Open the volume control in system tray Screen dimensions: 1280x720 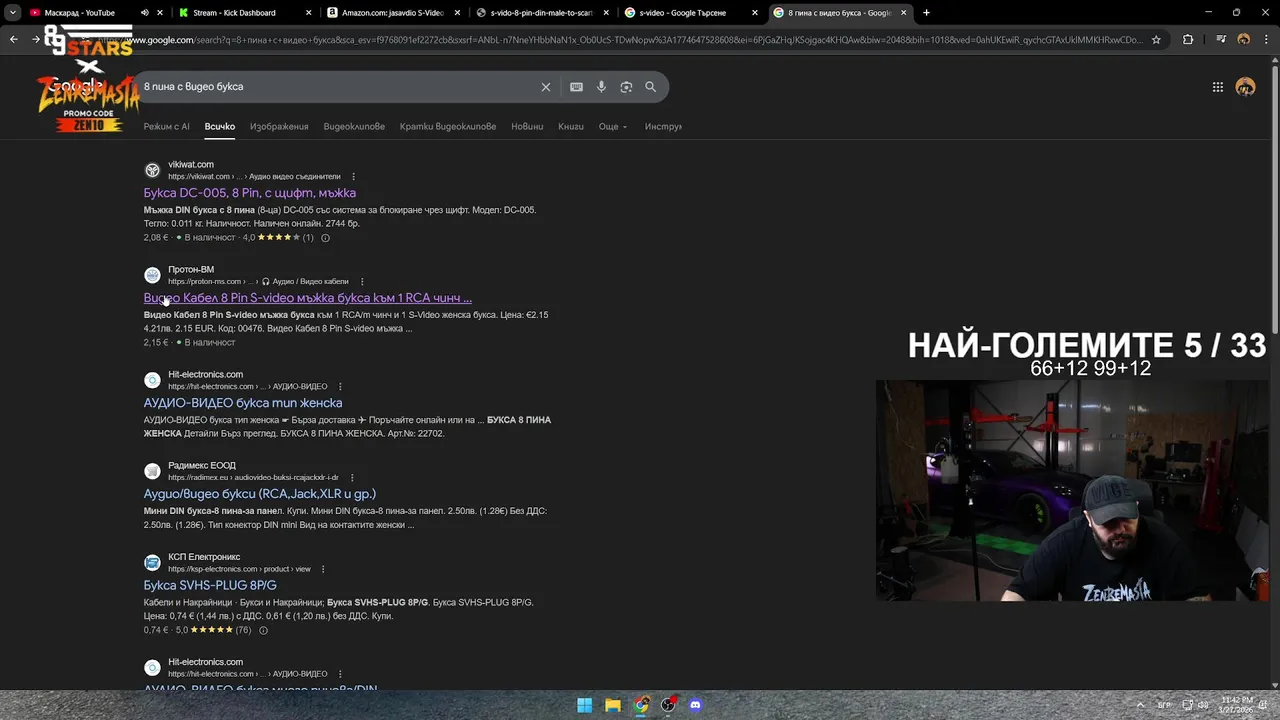coord(1205,705)
